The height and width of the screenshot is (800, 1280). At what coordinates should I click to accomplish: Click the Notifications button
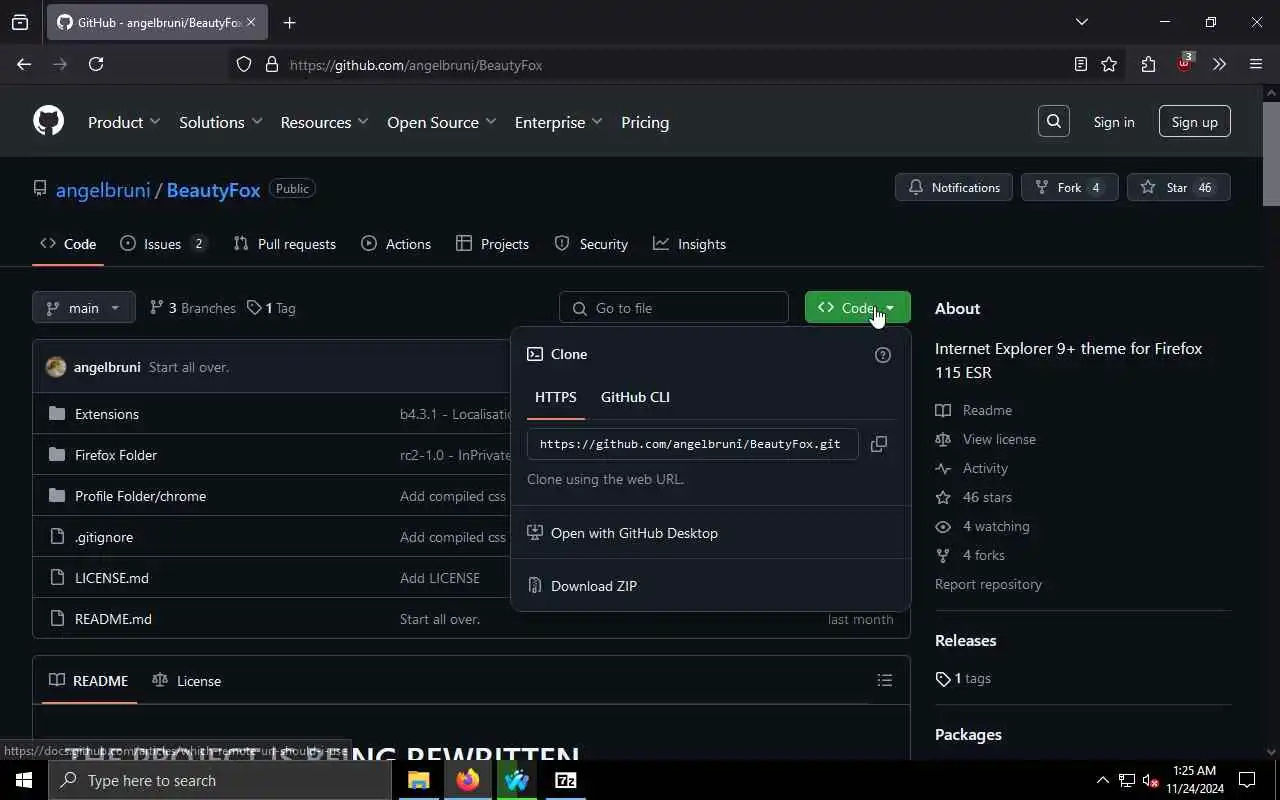953,187
